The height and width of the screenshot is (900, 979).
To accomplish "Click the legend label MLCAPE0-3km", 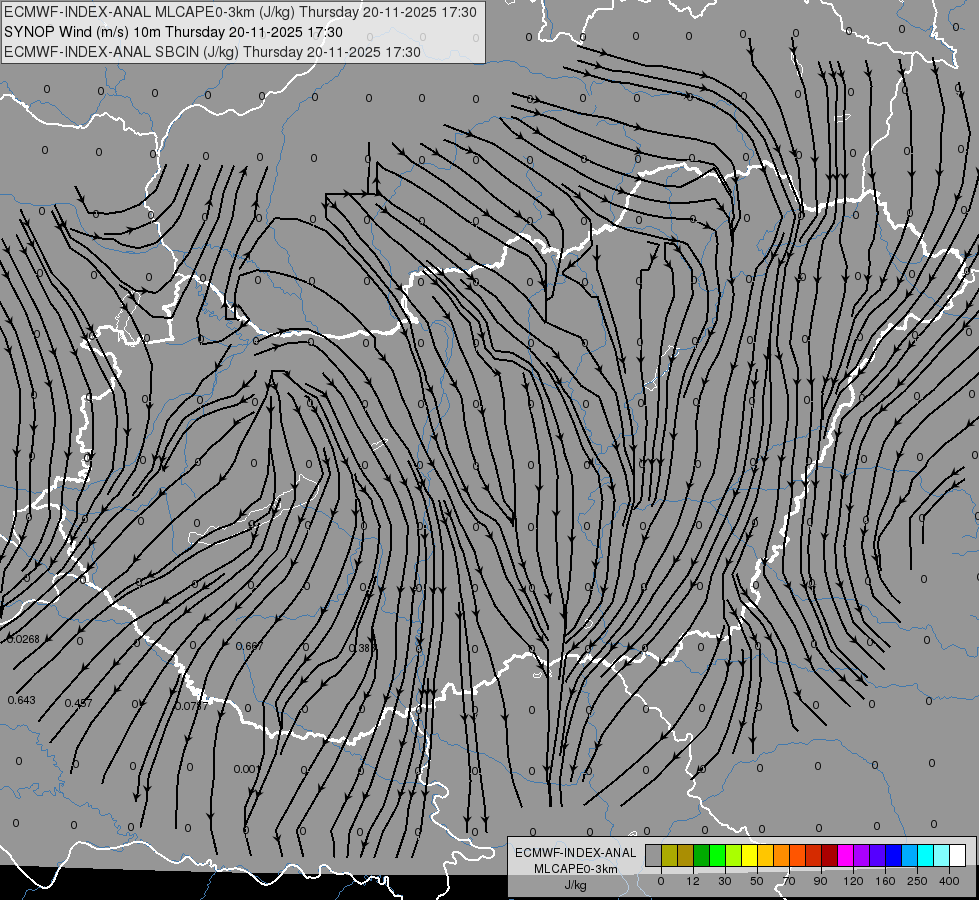I will 576,868.
